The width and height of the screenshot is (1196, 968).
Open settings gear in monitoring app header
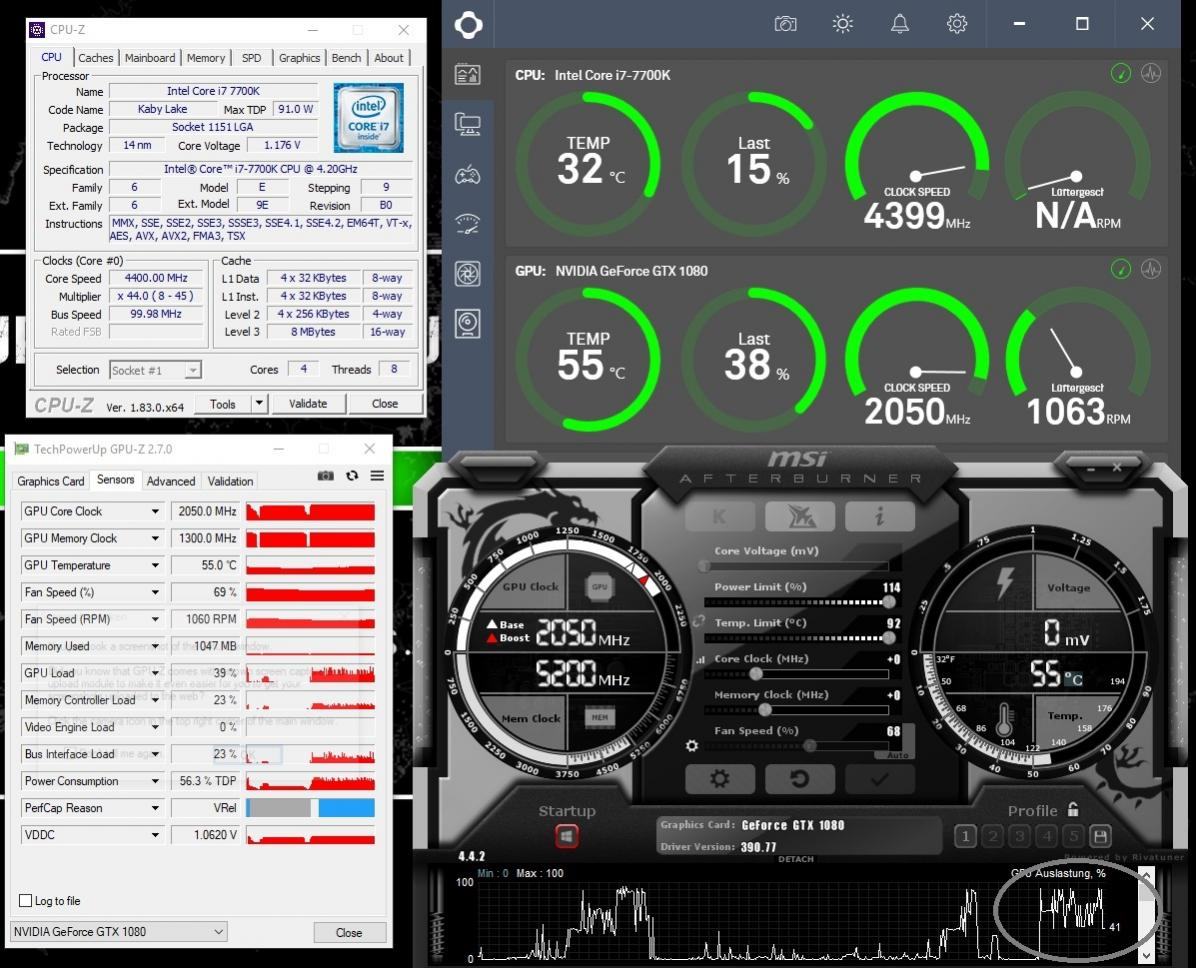pyautogui.click(x=956, y=24)
